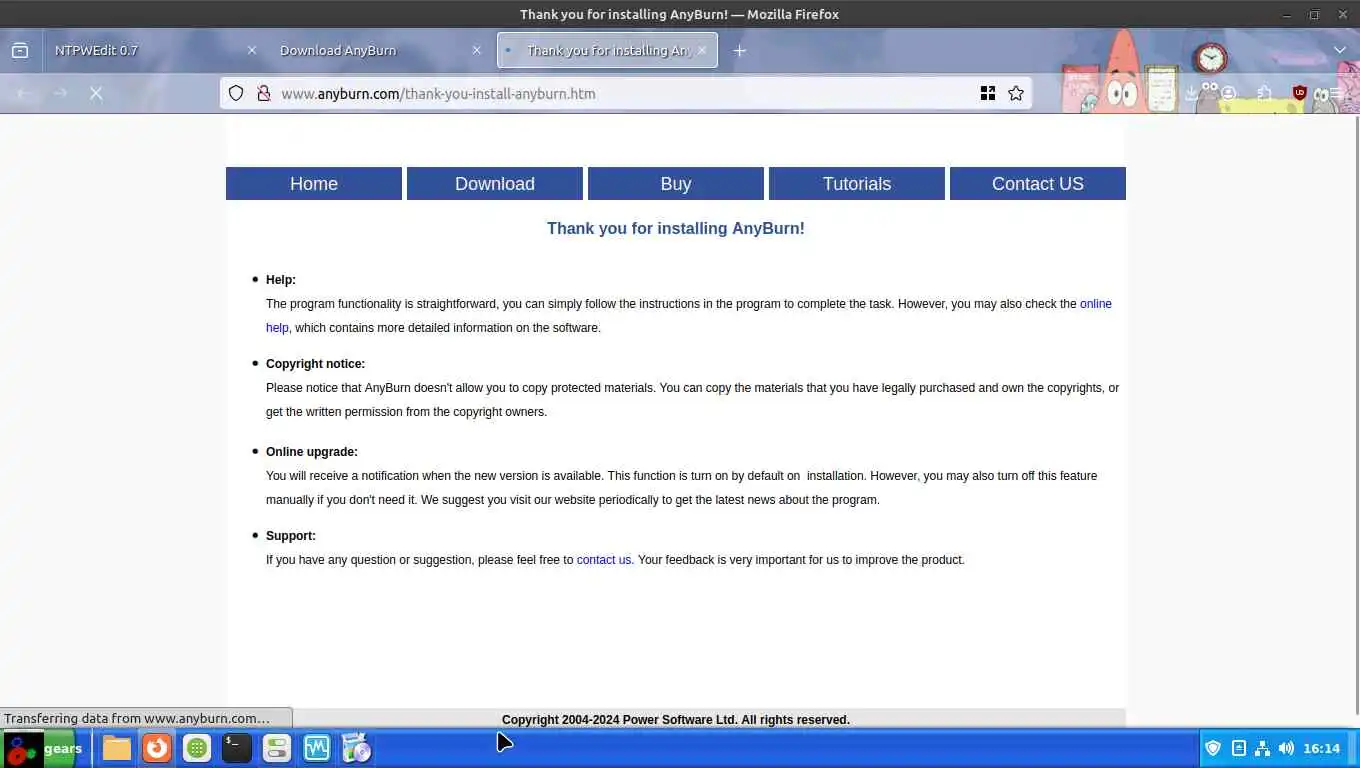
Task: Click the Firefox View icon left of the tabs
Action: click(20, 50)
